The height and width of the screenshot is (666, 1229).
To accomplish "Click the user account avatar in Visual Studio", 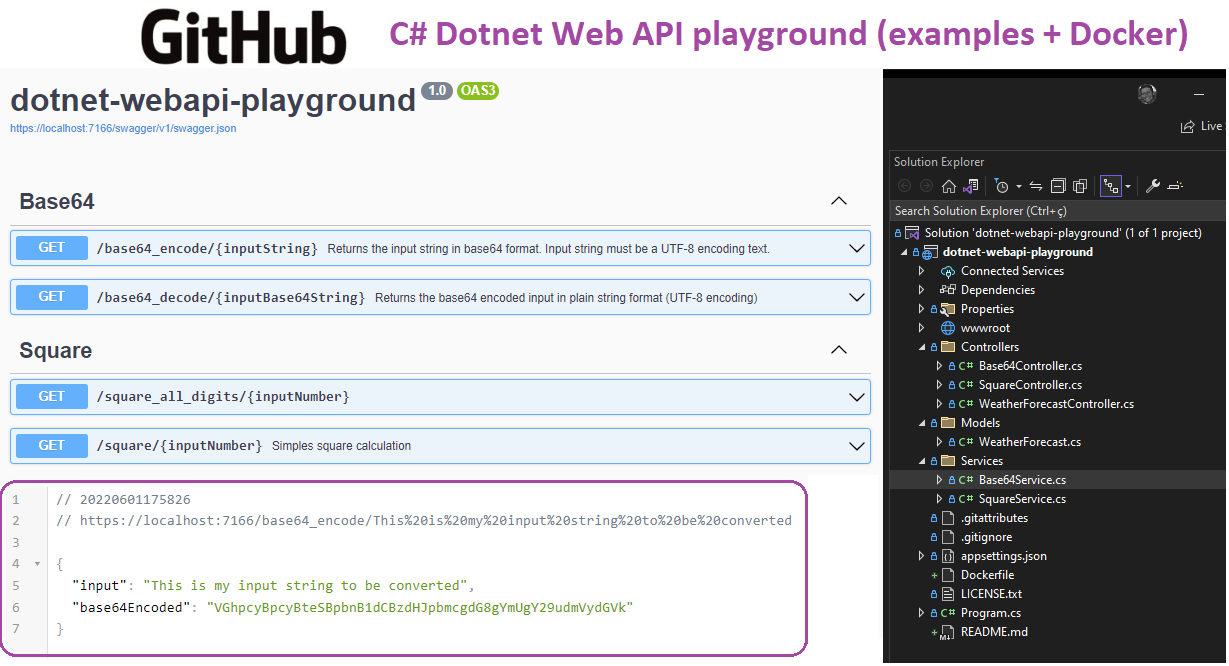I will (x=1147, y=94).
